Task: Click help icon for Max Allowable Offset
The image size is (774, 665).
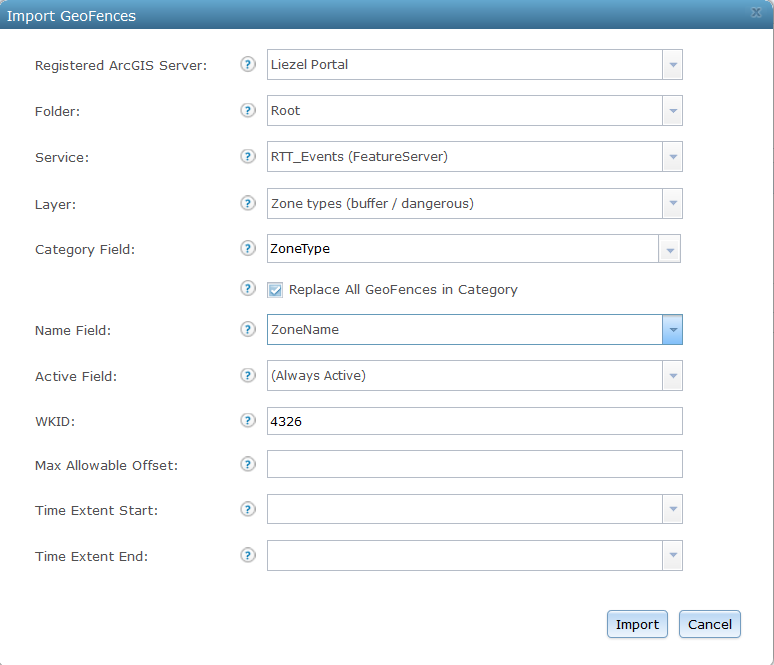Action: tap(248, 464)
